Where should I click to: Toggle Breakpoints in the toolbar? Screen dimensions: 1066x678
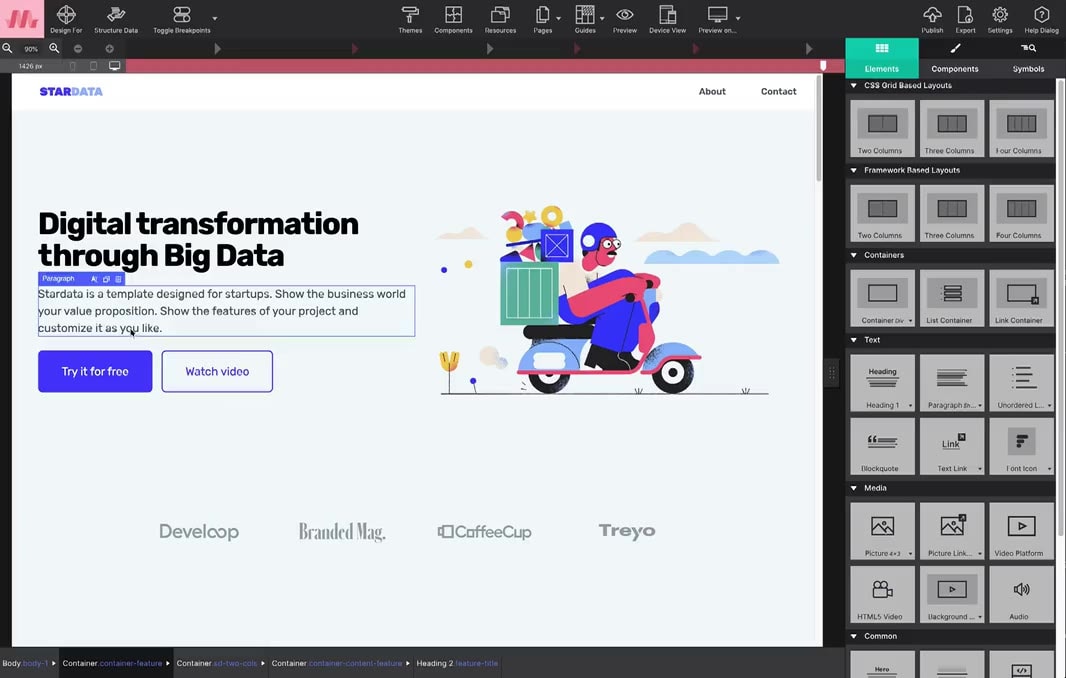click(x=181, y=18)
